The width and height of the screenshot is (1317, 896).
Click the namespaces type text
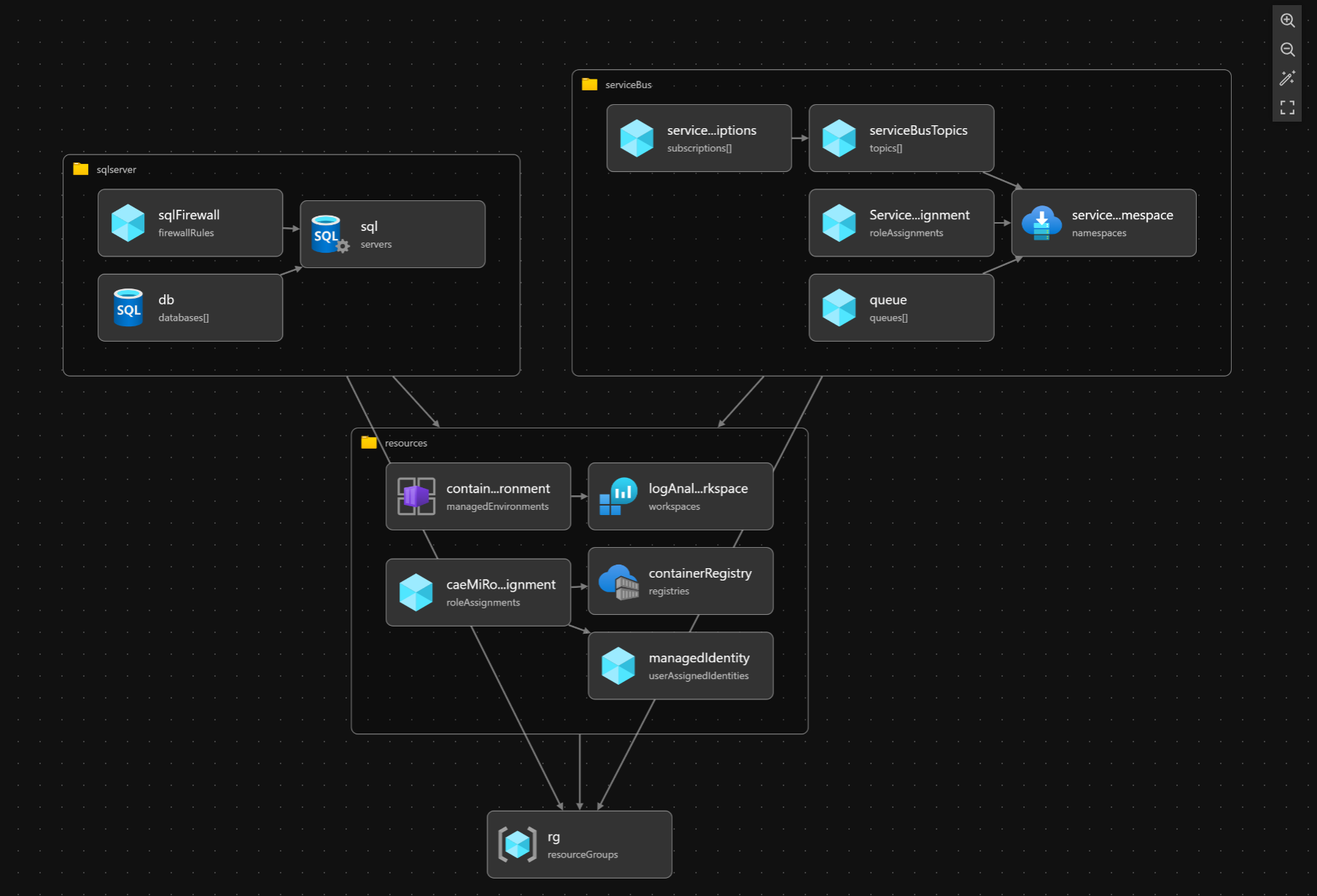1099,233
